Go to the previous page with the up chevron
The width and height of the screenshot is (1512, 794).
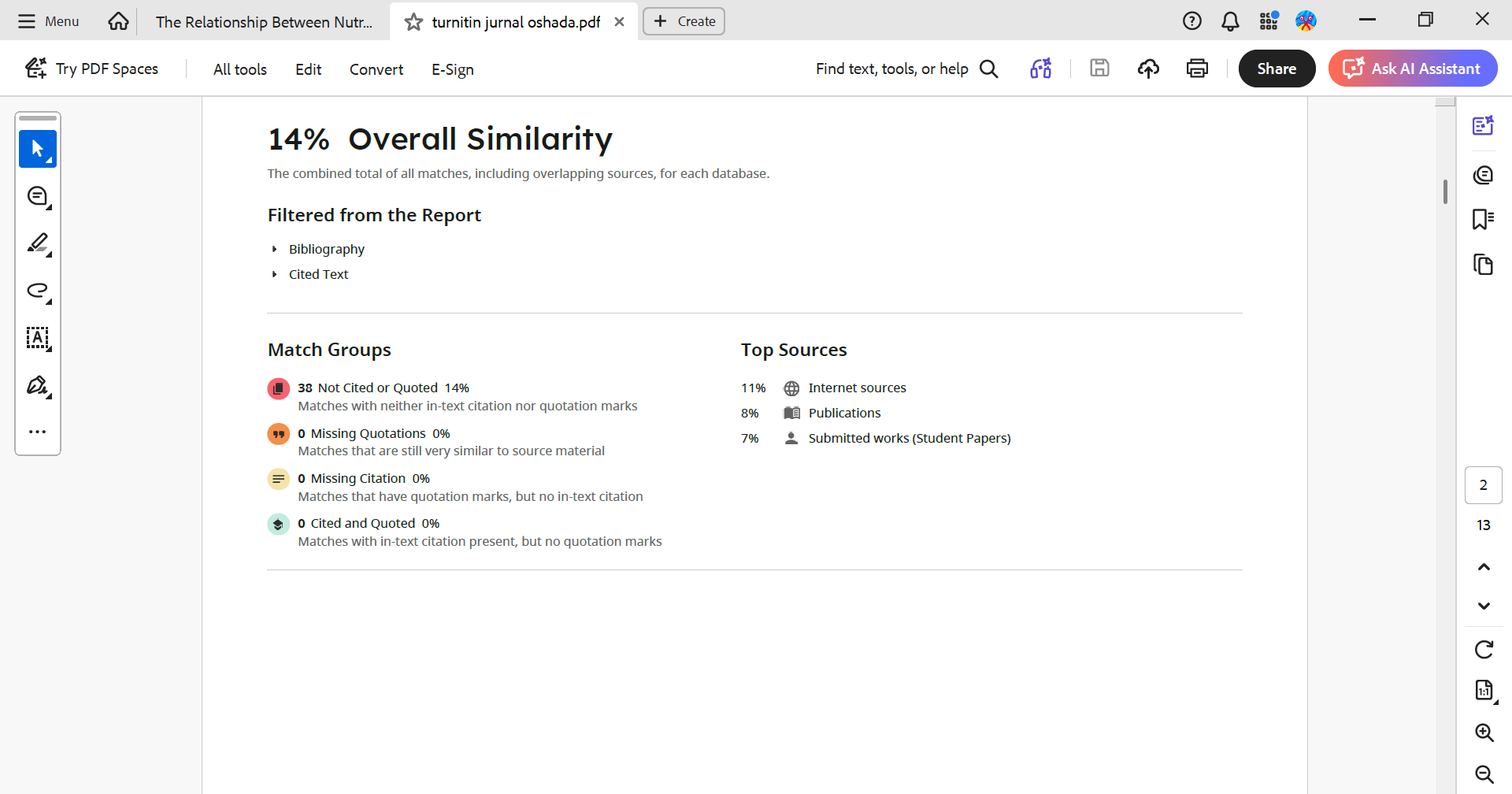pyautogui.click(x=1484, y=567)
